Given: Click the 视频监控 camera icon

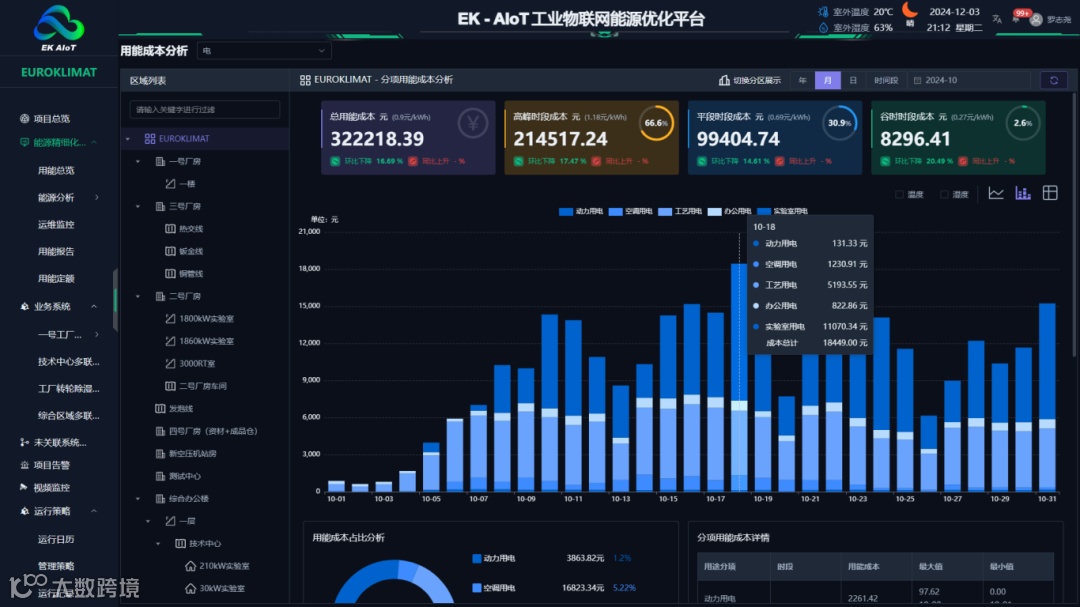Looking at the screenshot, I should pyautogui.click(x=24, y=487).
